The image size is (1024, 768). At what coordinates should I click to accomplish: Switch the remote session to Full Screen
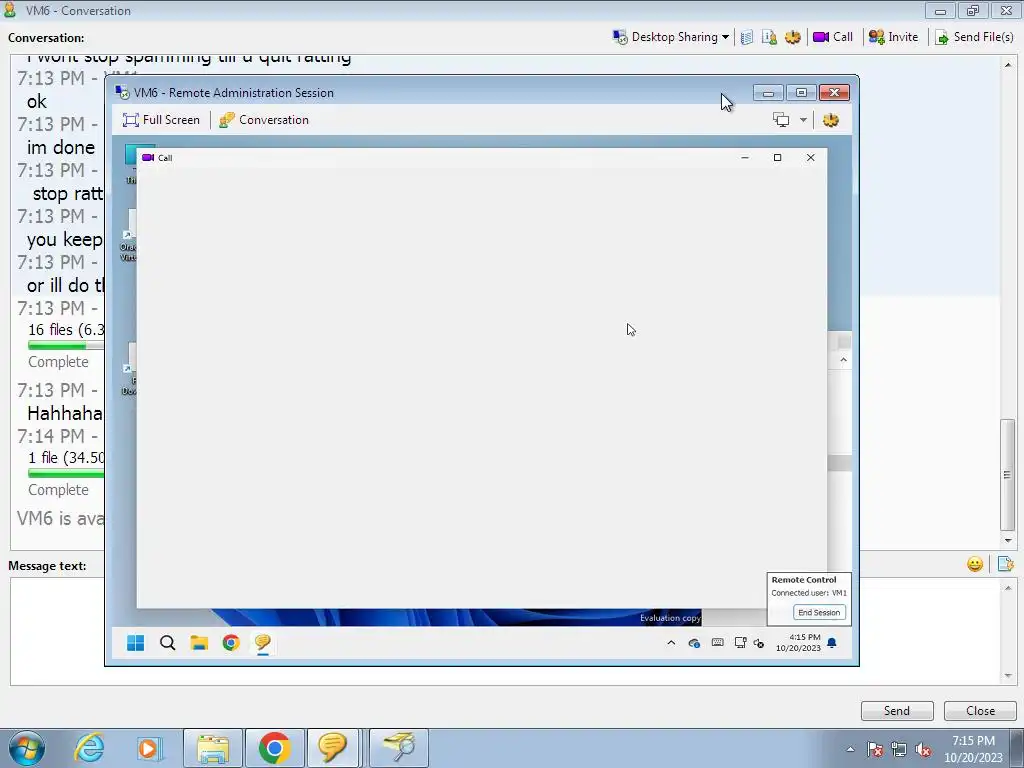(161, 120)
